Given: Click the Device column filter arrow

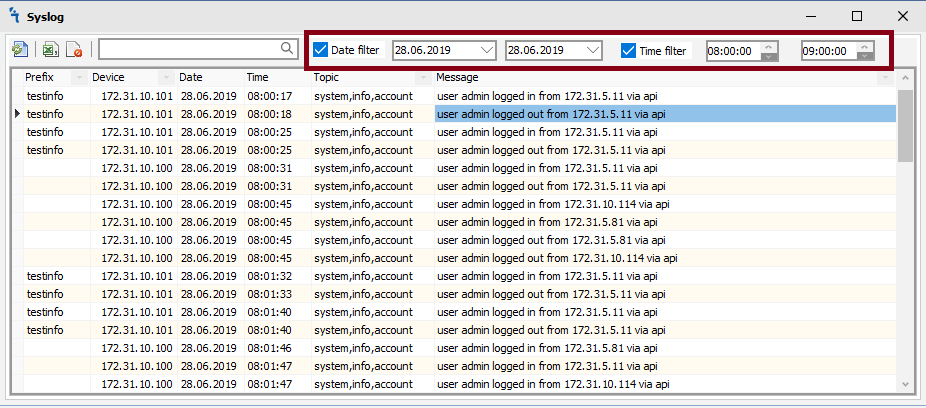Looking at the screenshot, I should (166, 78).
